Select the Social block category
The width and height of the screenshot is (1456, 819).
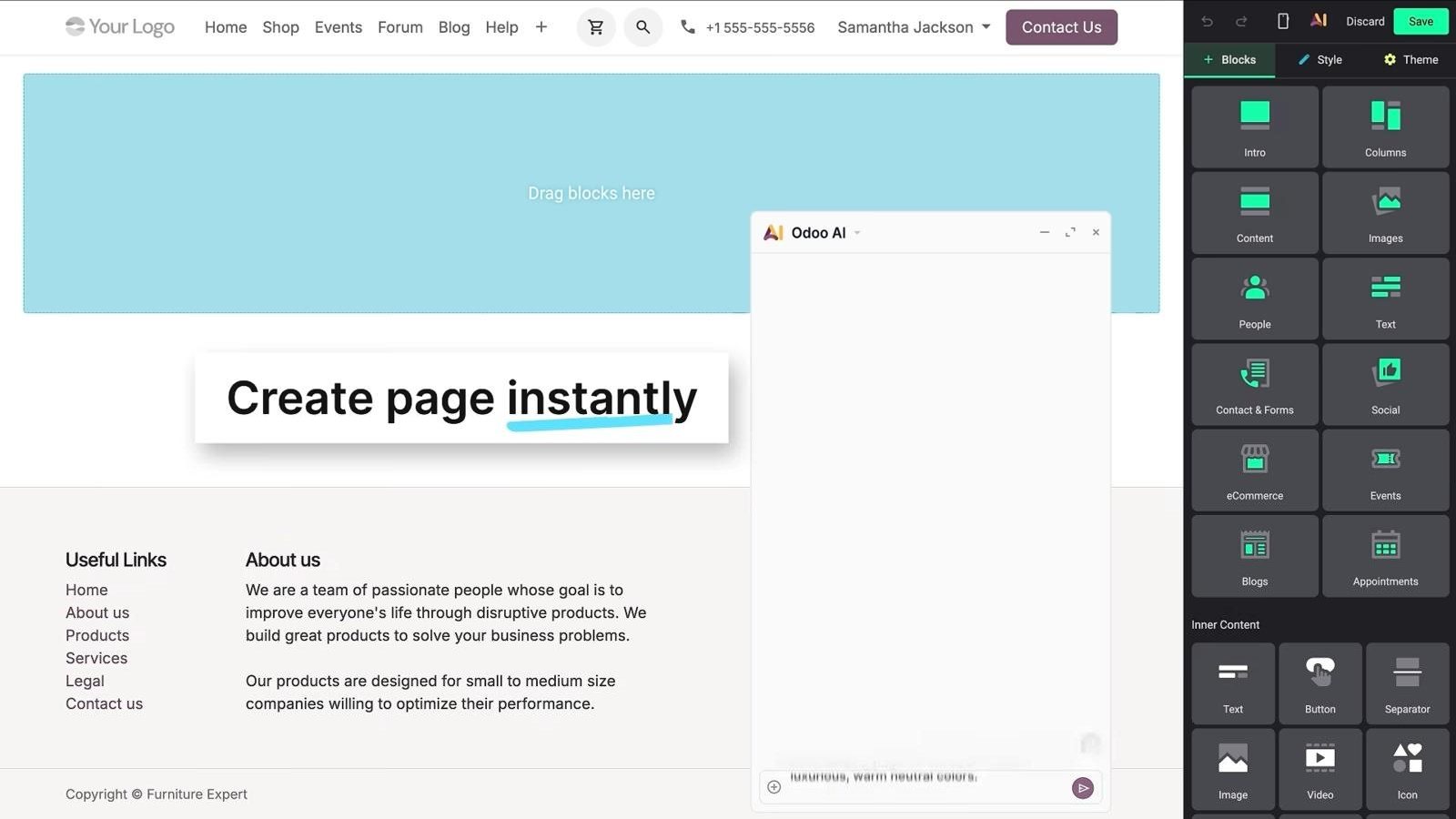(1386, 384)
